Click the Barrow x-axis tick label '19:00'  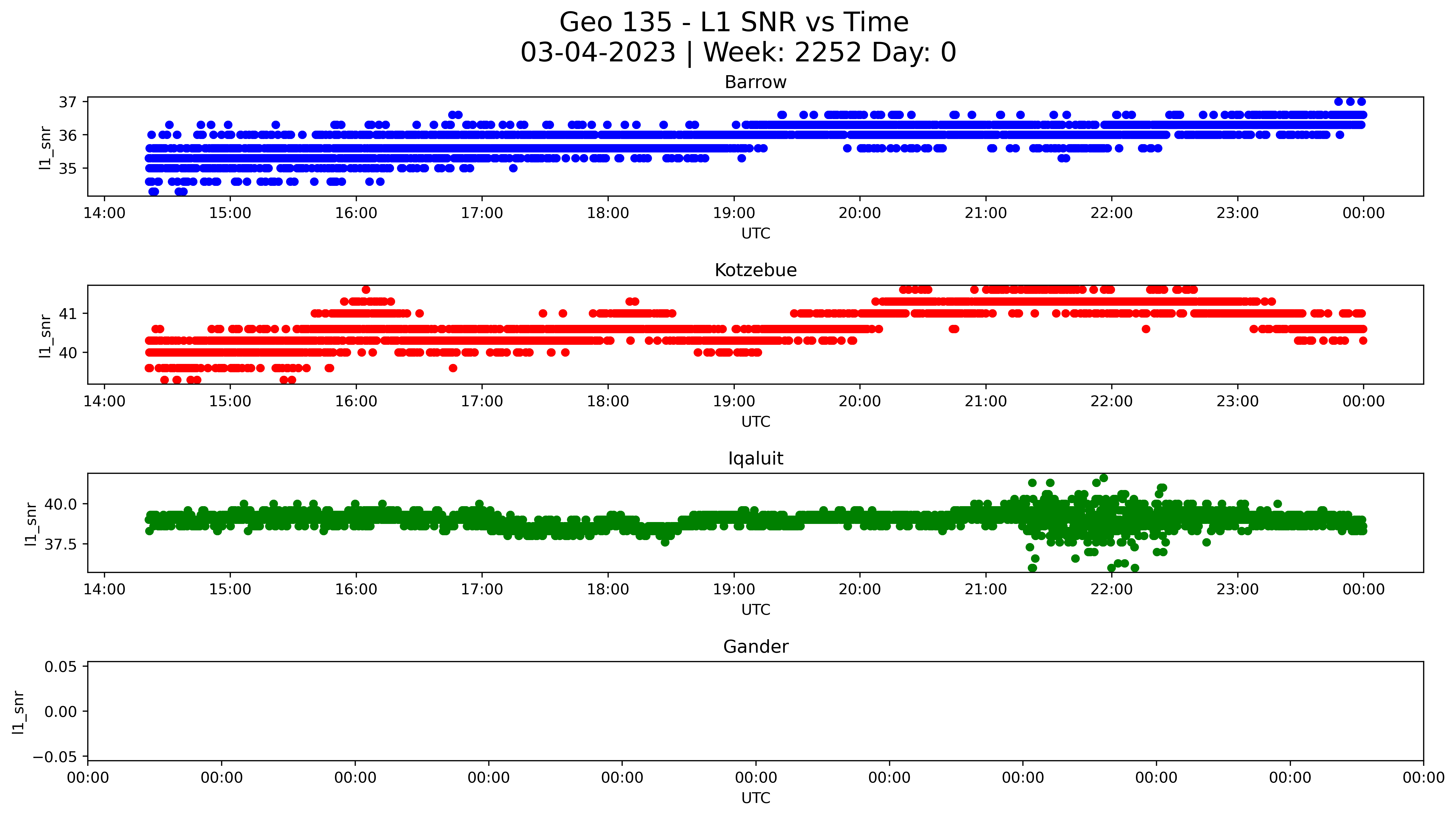coord(734,213)
